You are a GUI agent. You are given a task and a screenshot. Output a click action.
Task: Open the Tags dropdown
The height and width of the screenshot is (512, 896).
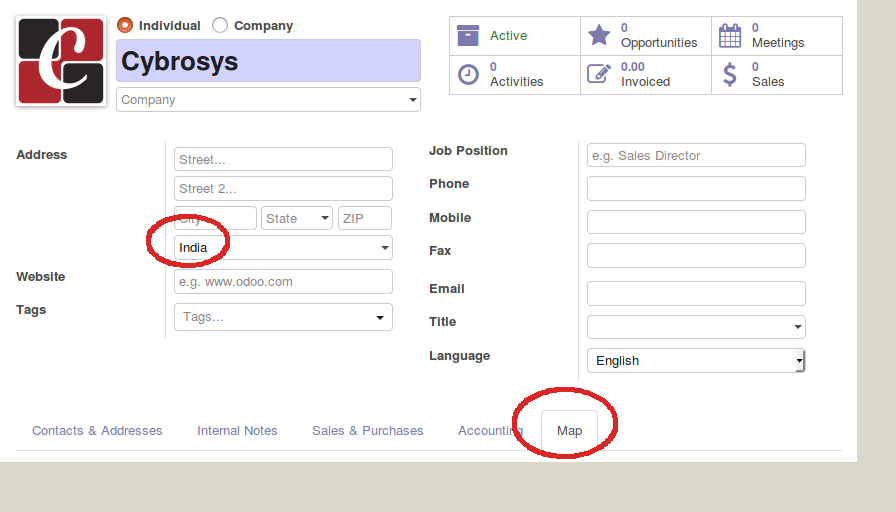pos(283,317)
